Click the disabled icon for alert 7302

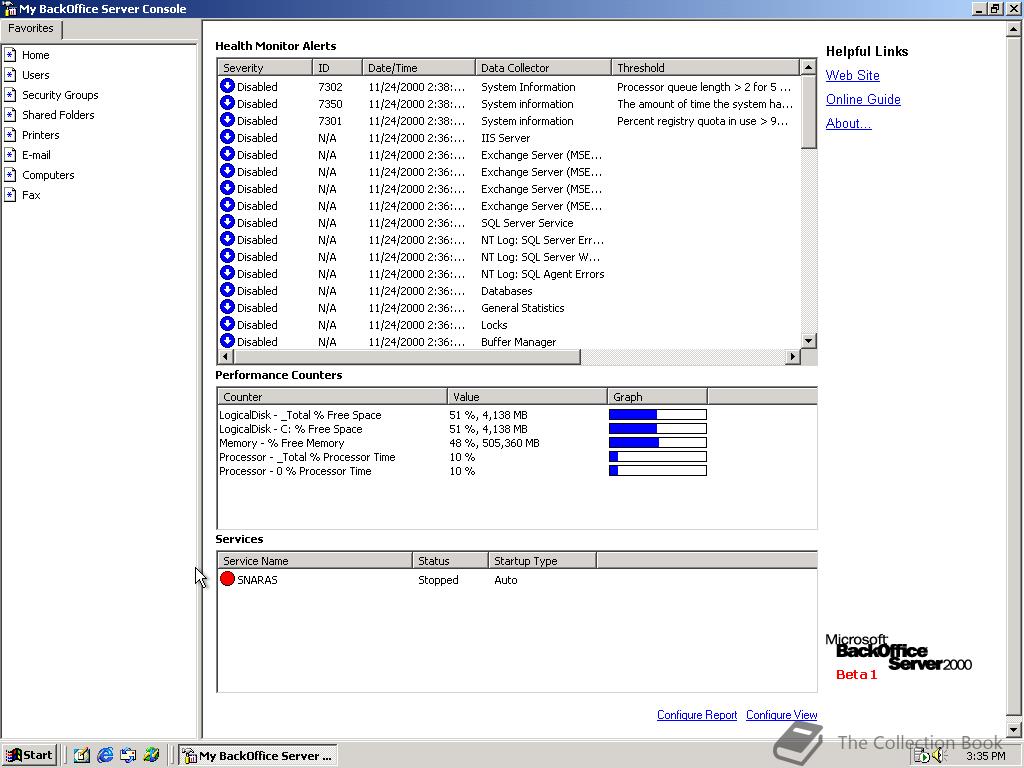pos(227,86)
